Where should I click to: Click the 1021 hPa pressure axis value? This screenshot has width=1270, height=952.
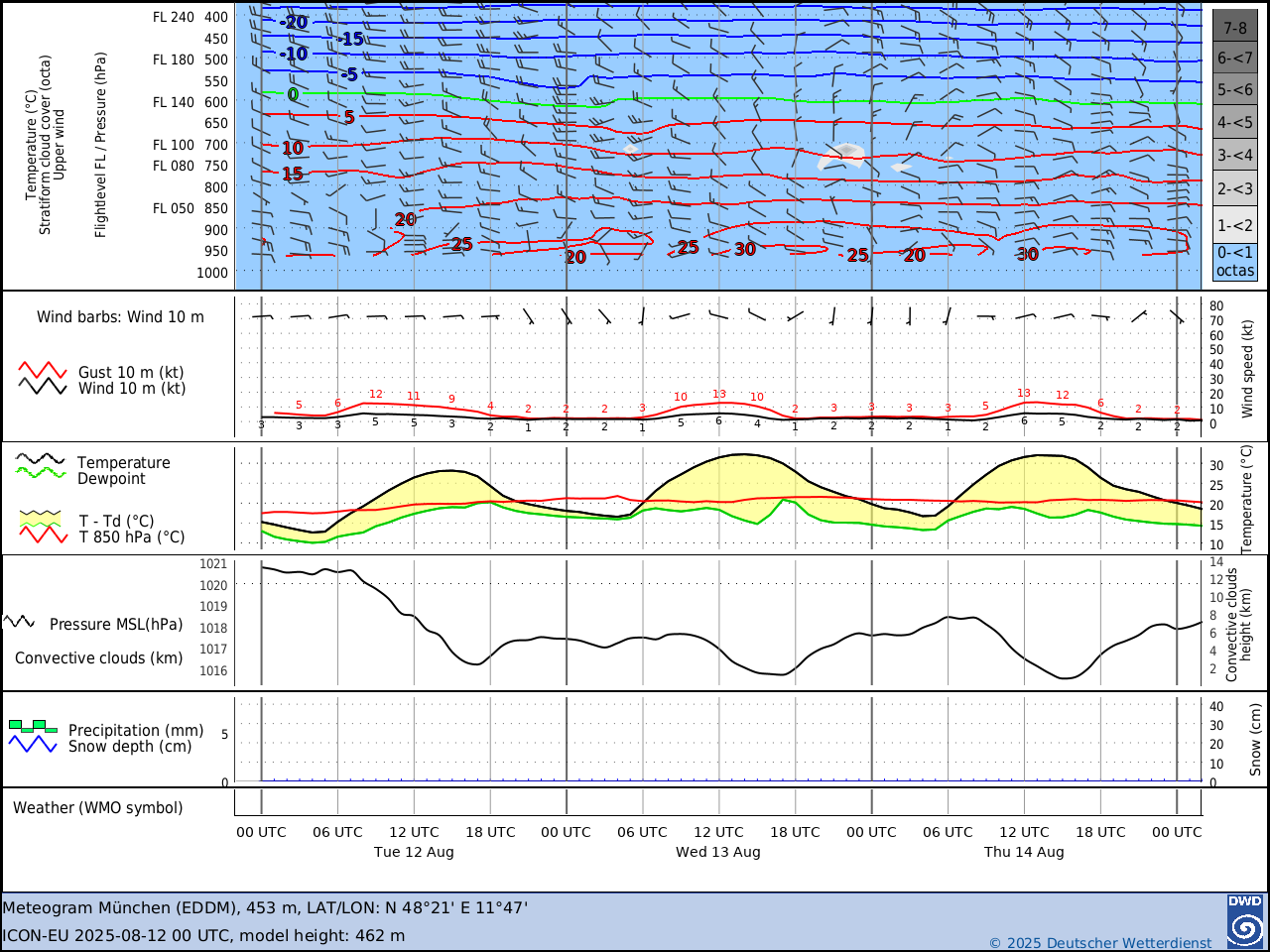(x=213, y=563)
